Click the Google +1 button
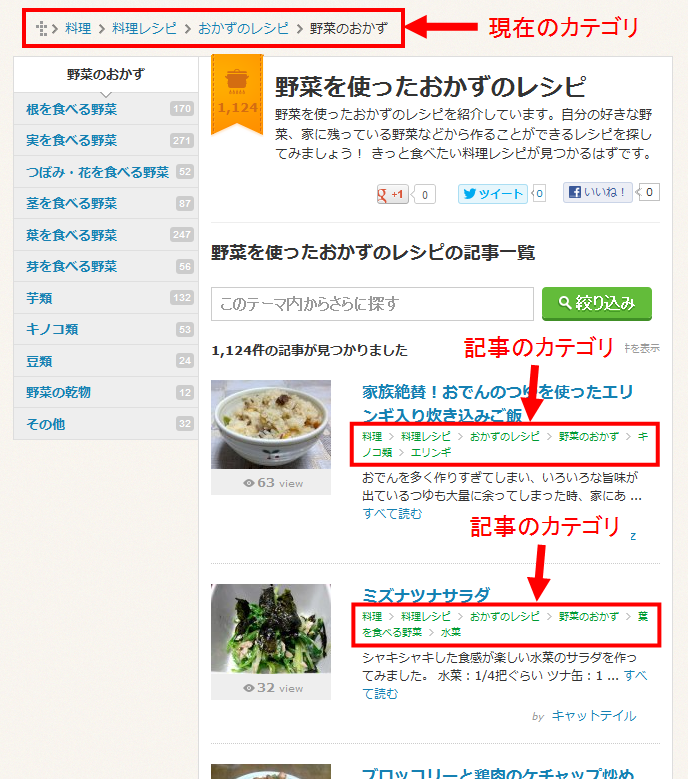688x779 pixels. 392,194
